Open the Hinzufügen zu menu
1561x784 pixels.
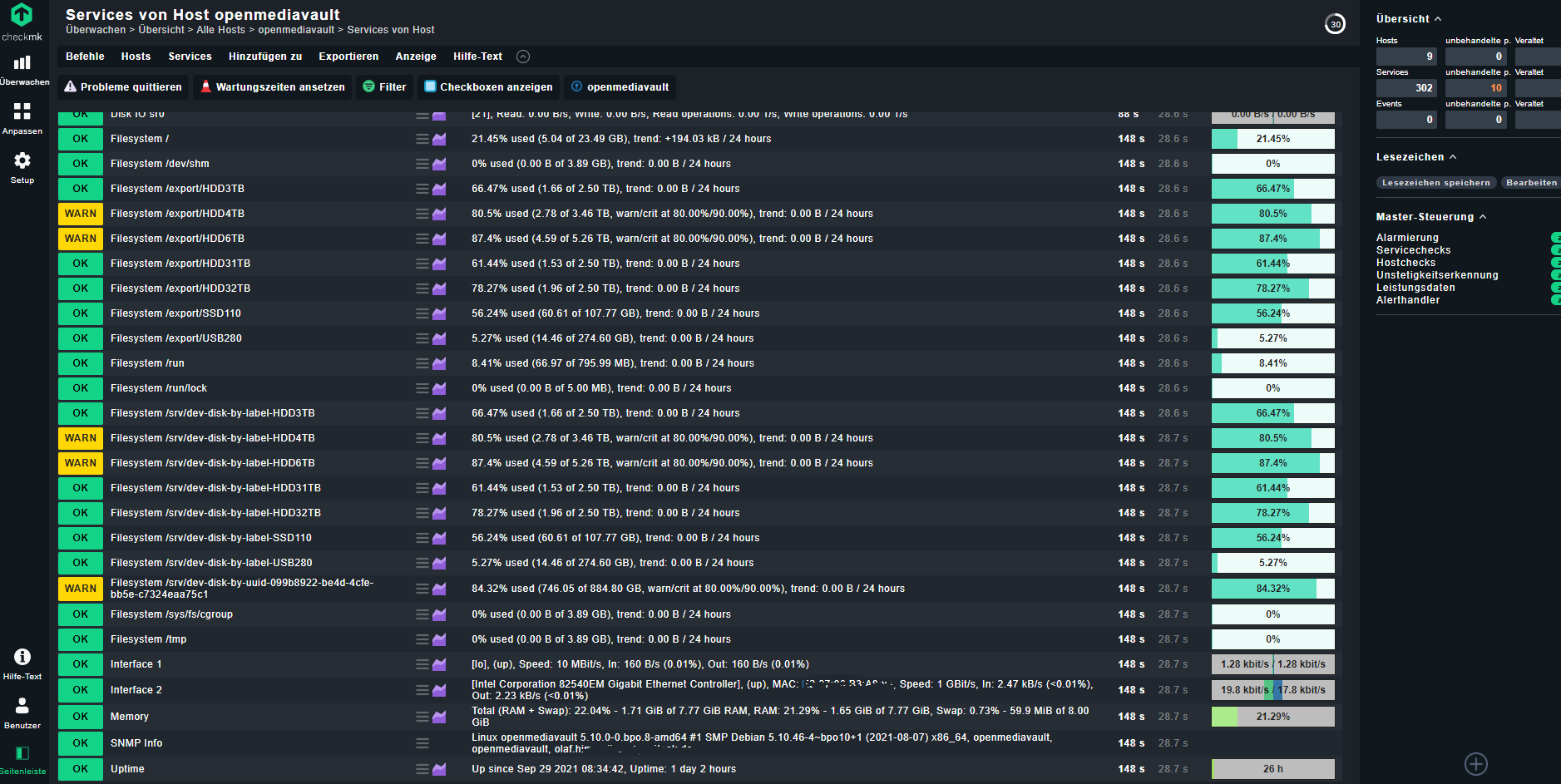[x=265, y=57]
